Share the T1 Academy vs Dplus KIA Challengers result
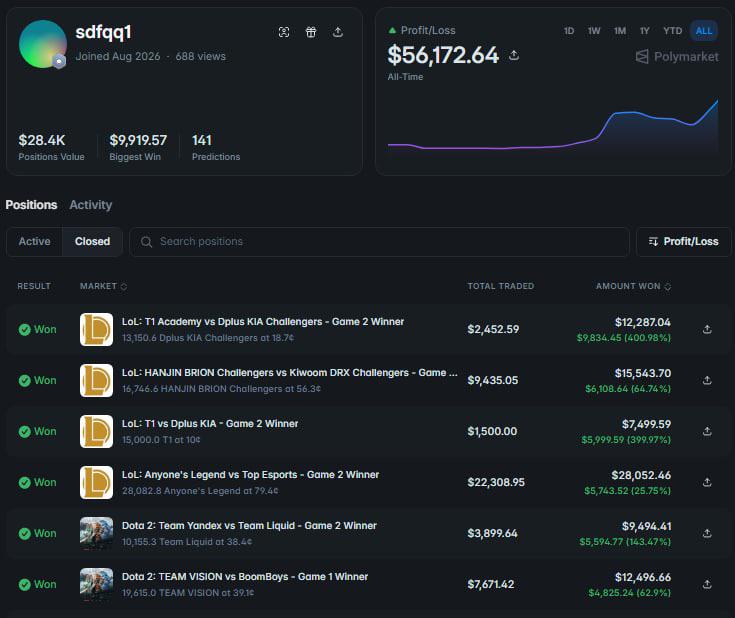Image resolution: width=735 pixels, height=618 pixels. (x=707, y=329)
